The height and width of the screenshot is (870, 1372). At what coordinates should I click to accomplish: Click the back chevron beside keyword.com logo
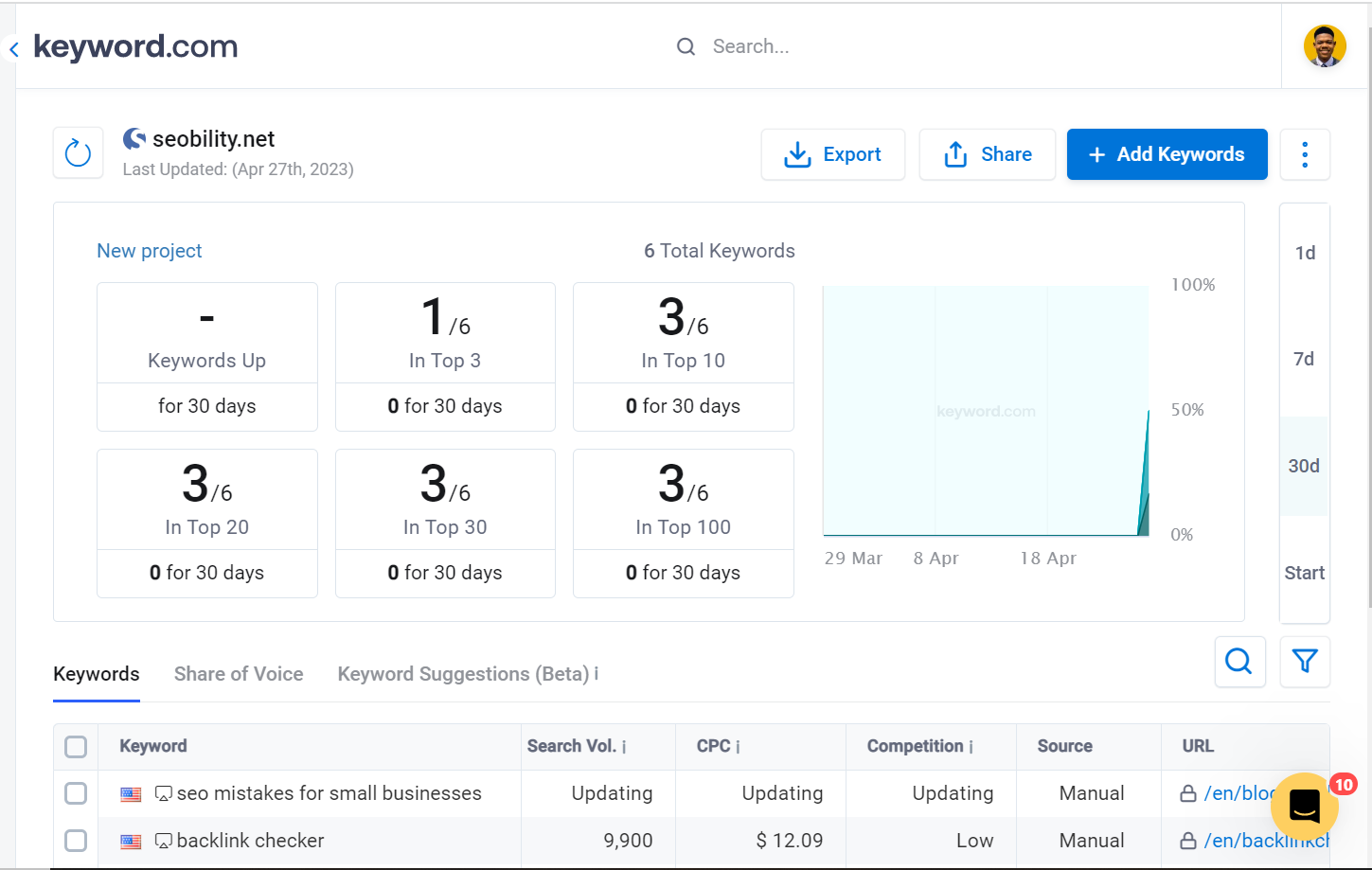pos(13,48)
